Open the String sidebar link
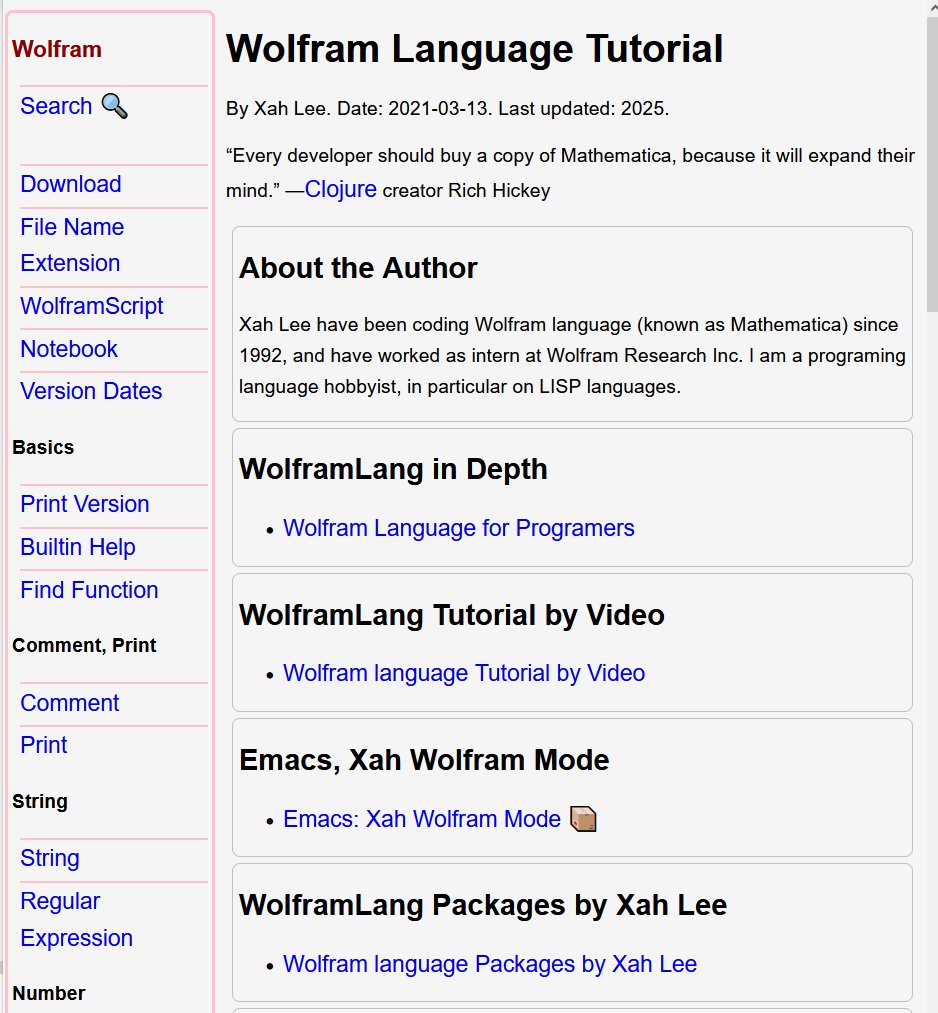This screenshot has width=938, height=1013. 50,858
